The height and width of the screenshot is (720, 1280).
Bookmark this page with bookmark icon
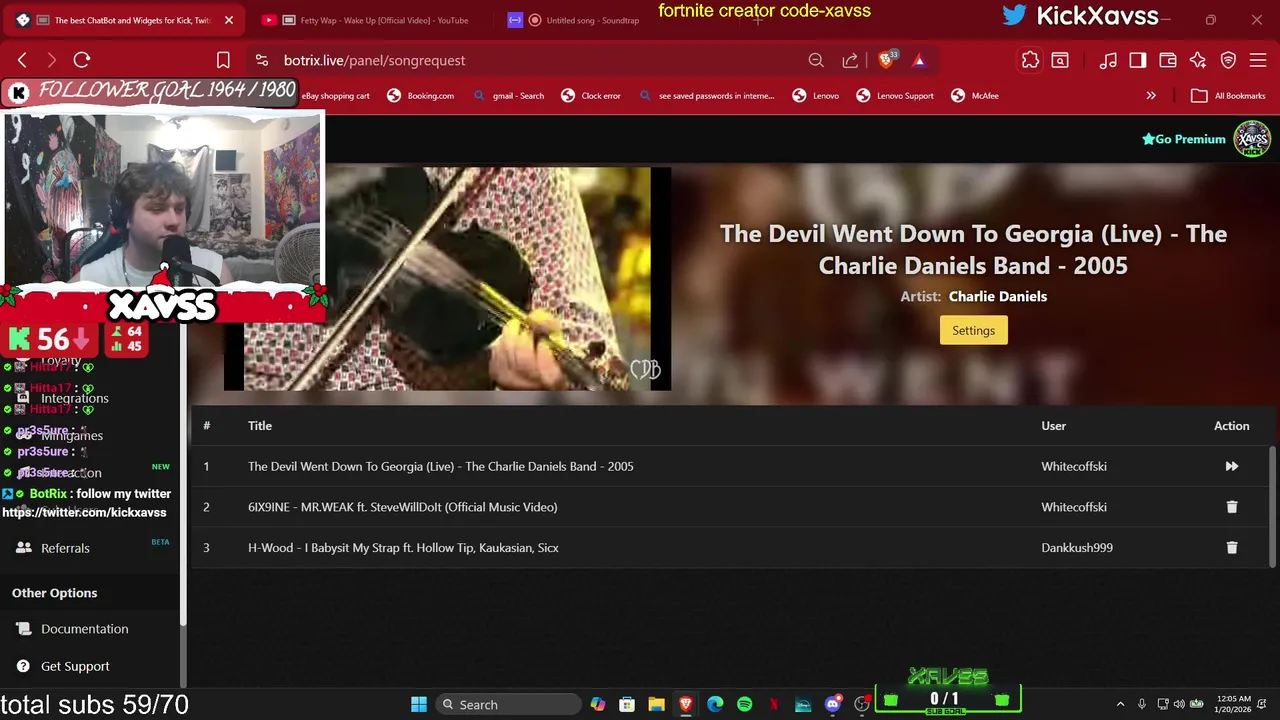tap(223, 60)
